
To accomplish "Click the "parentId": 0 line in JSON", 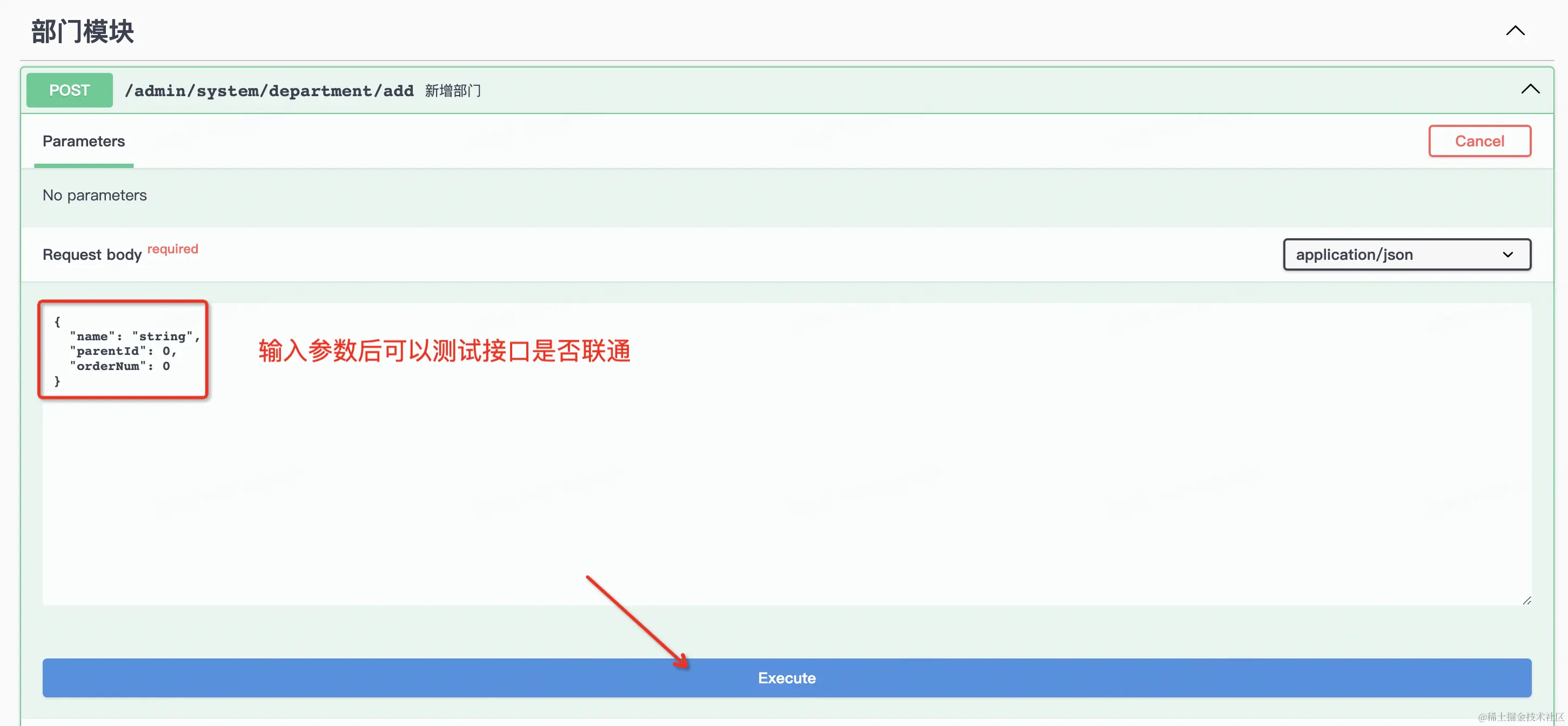I will pyautogui.click(x=122, y=351).
